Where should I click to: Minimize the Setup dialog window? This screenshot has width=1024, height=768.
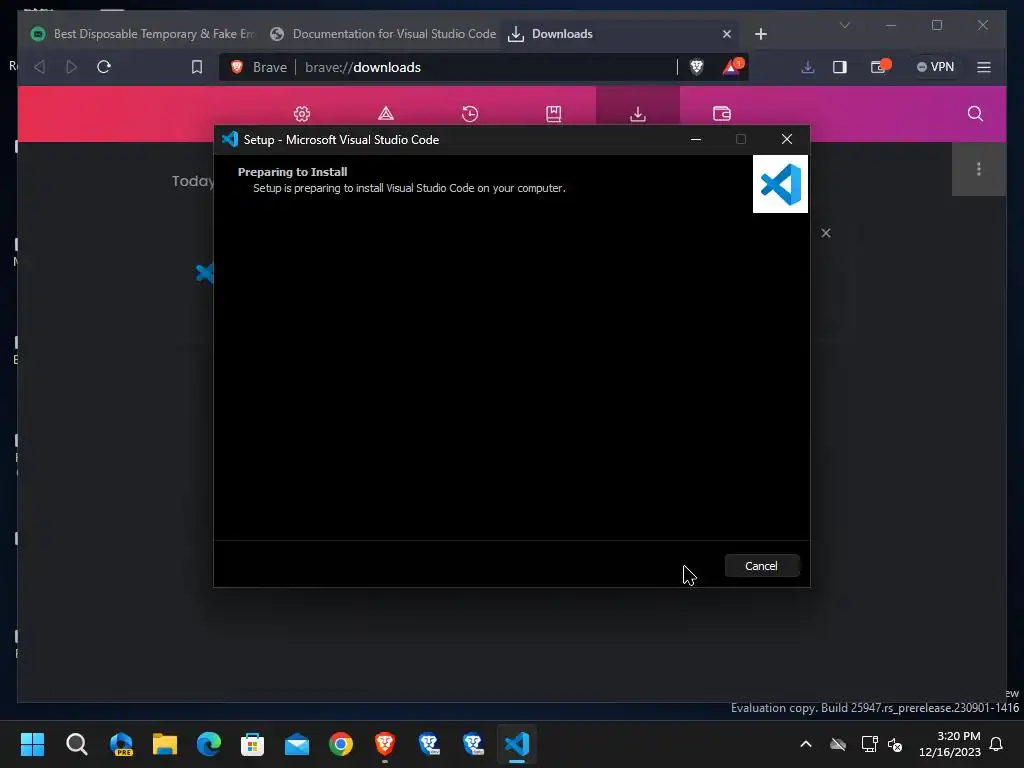696,139
